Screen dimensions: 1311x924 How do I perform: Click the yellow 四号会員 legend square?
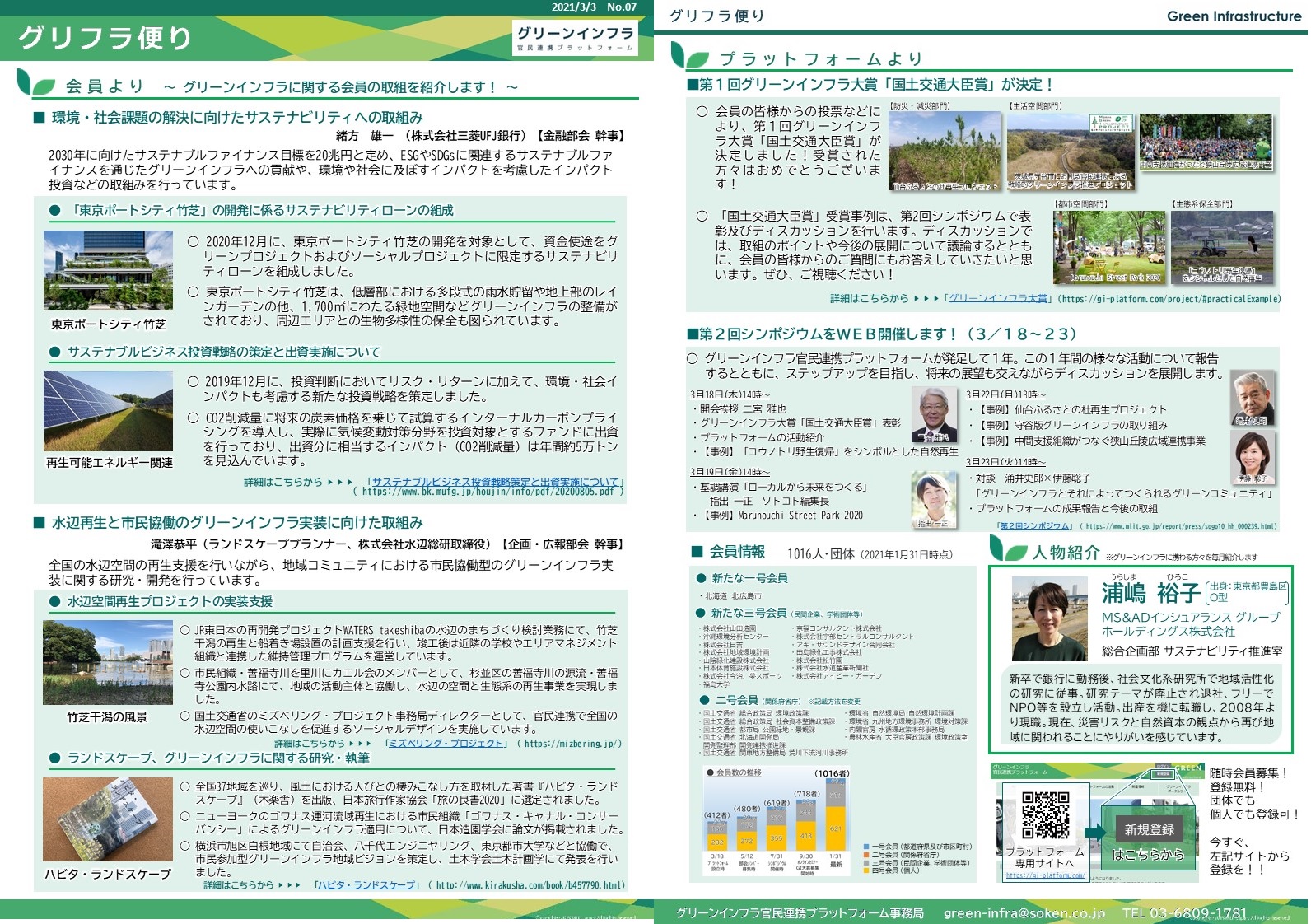pos(866,870)
